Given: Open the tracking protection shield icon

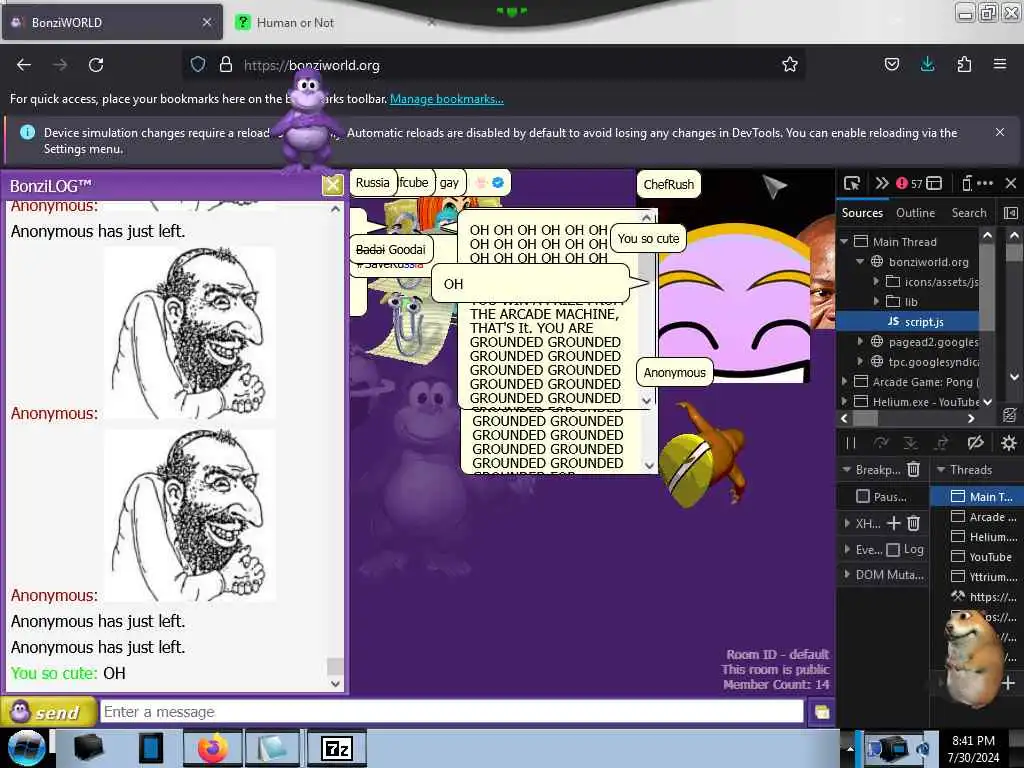Looking at the screenshot, I should point(198,65).
